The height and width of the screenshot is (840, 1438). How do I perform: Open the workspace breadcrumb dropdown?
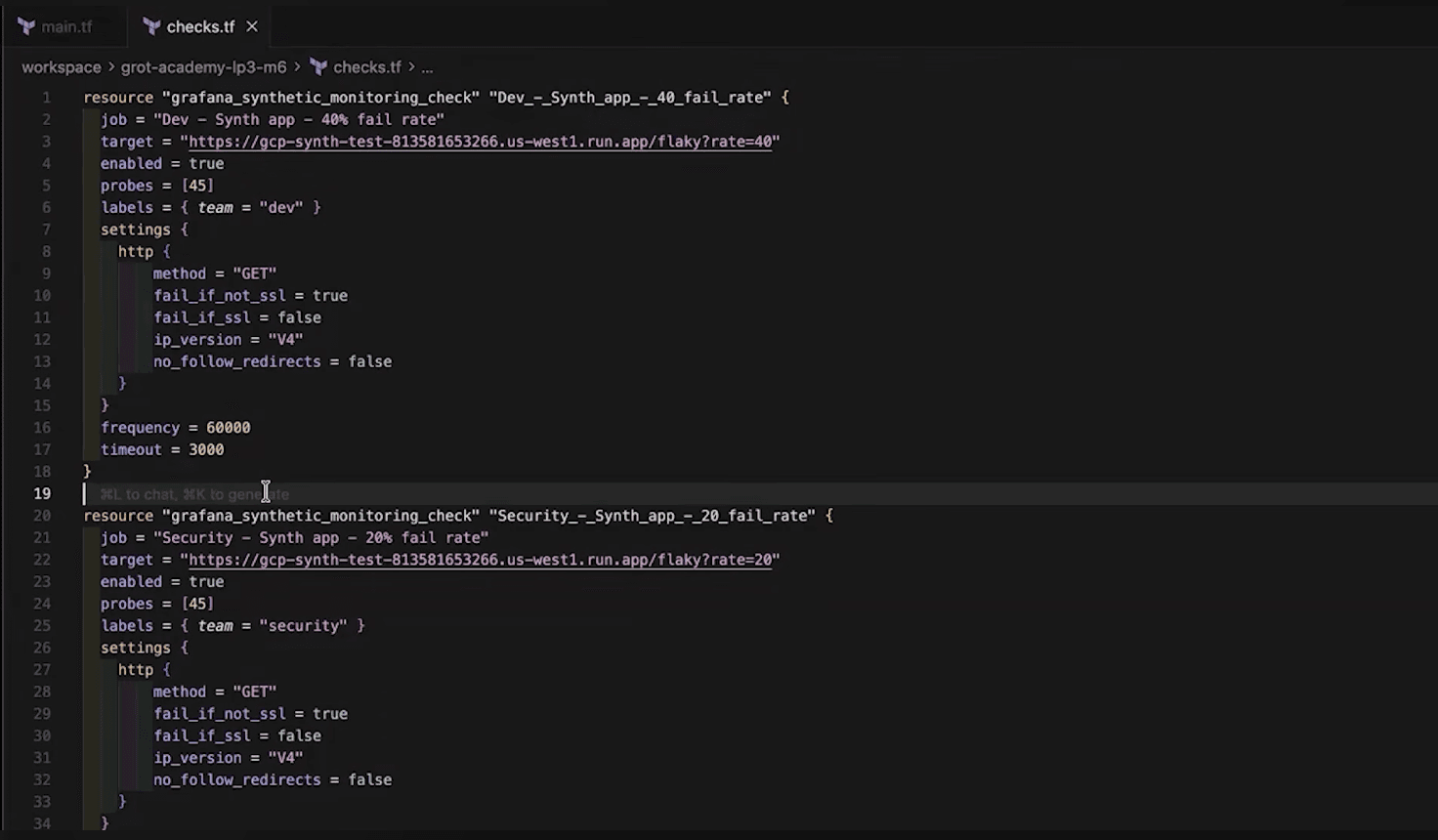62,67
